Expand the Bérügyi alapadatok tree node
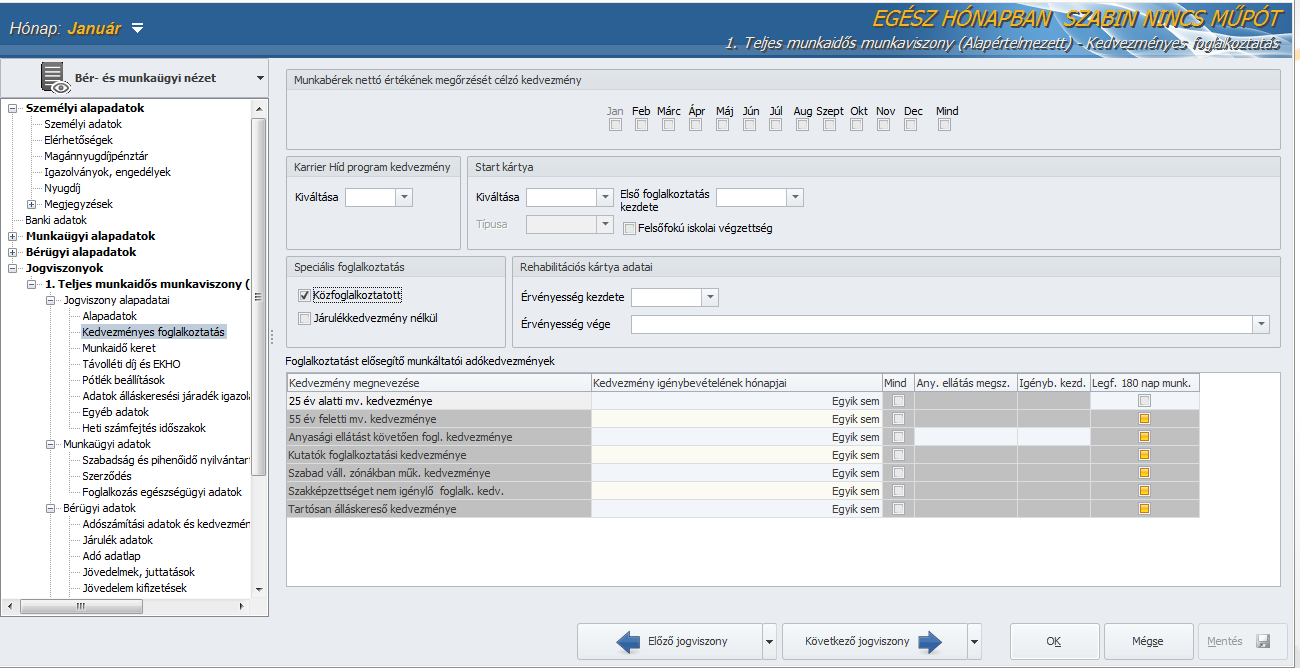Viewport: 1300px width, 668px height. (13, 252)
